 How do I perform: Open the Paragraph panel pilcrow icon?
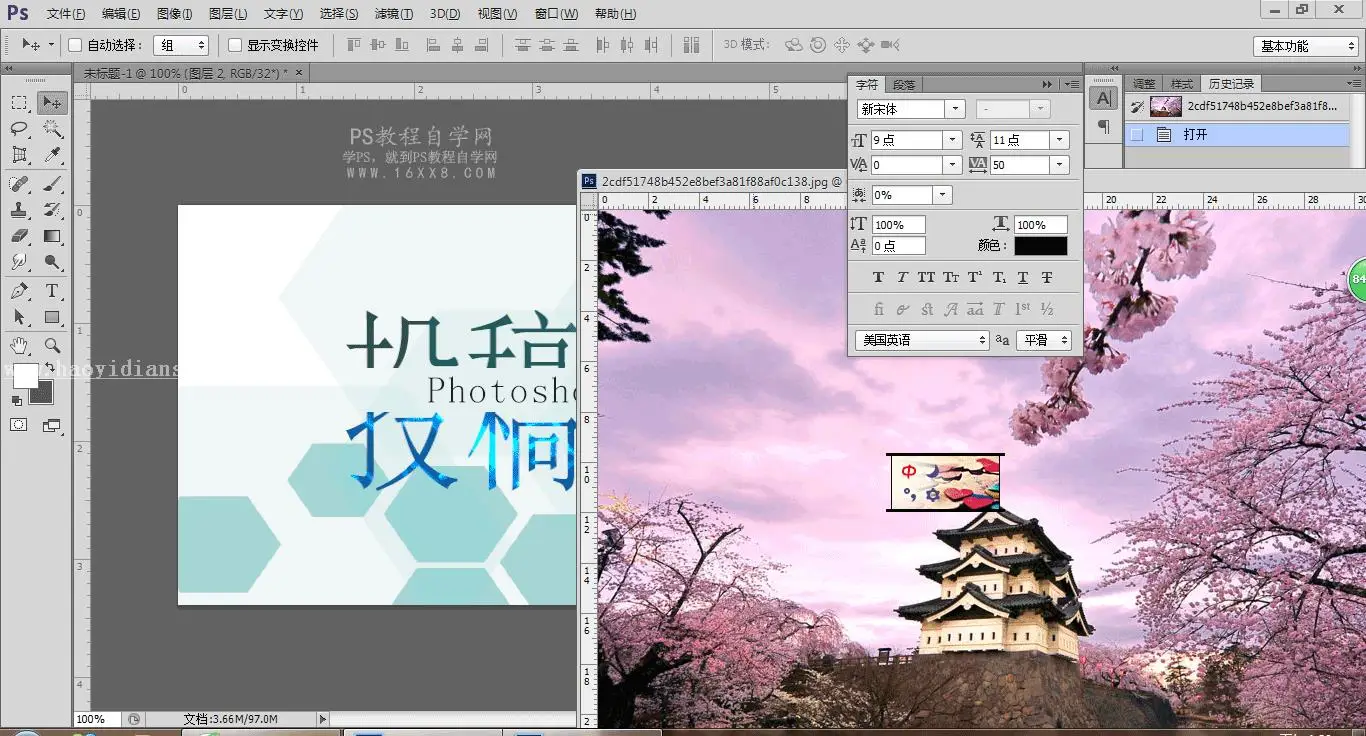pos(1103,127)
